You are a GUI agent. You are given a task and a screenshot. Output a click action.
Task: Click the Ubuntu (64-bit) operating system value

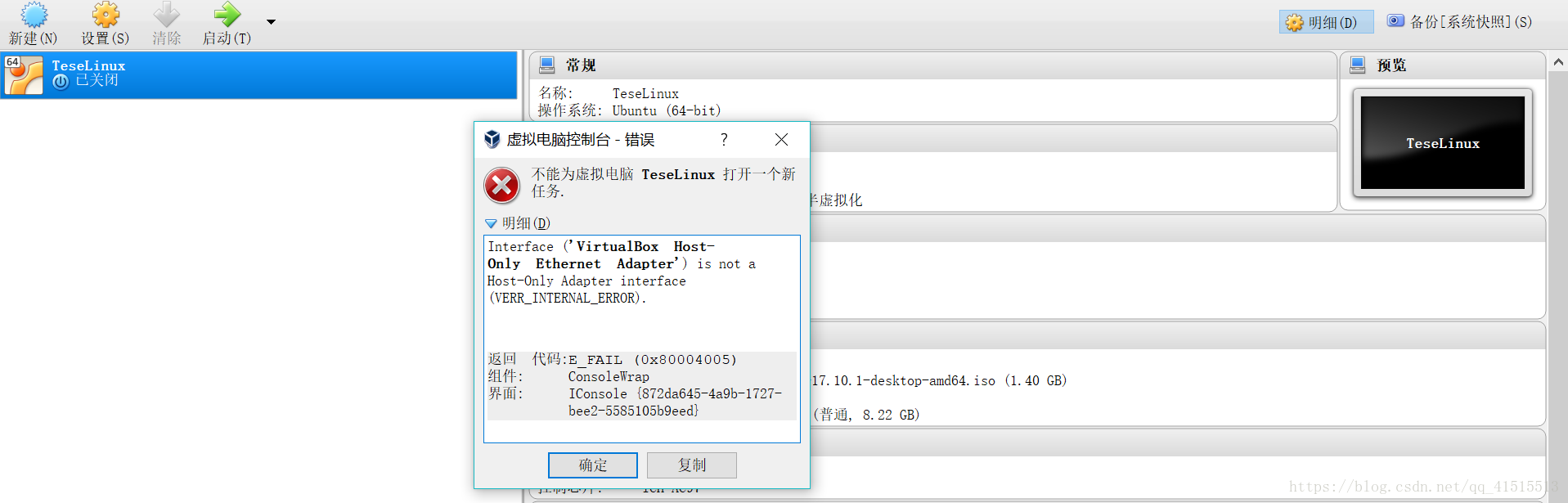coord(667,110)
